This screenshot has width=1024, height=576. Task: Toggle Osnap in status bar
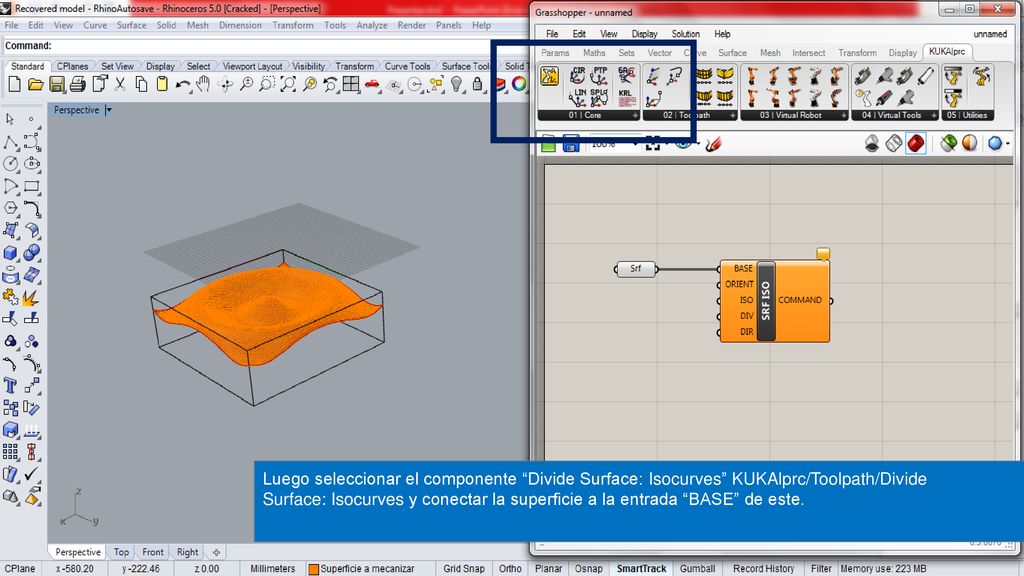(588, 569)
